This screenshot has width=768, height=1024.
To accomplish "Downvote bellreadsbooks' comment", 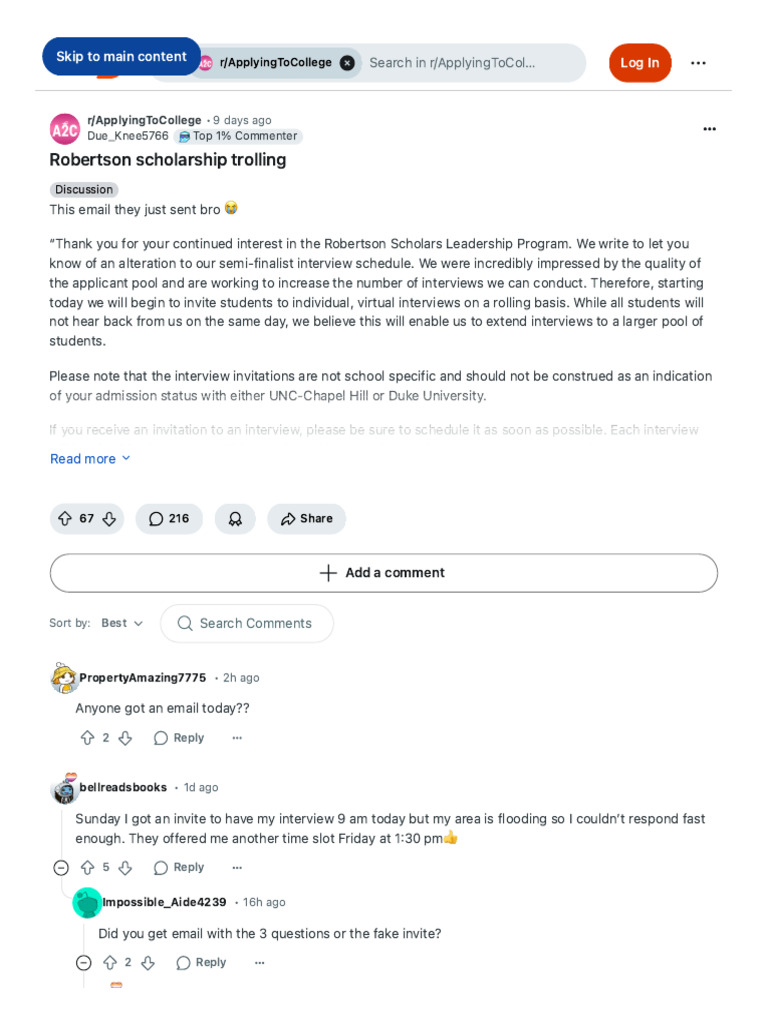I will [x=125, y=868].
